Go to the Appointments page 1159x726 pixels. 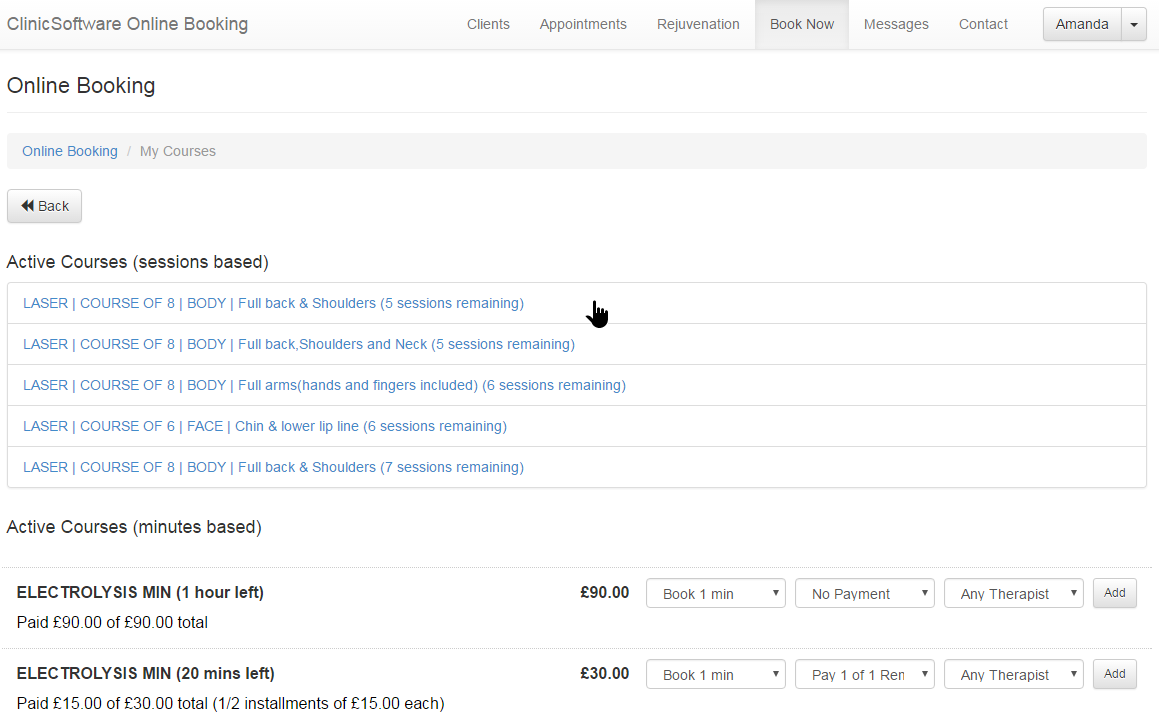click(x=583, y=25)
